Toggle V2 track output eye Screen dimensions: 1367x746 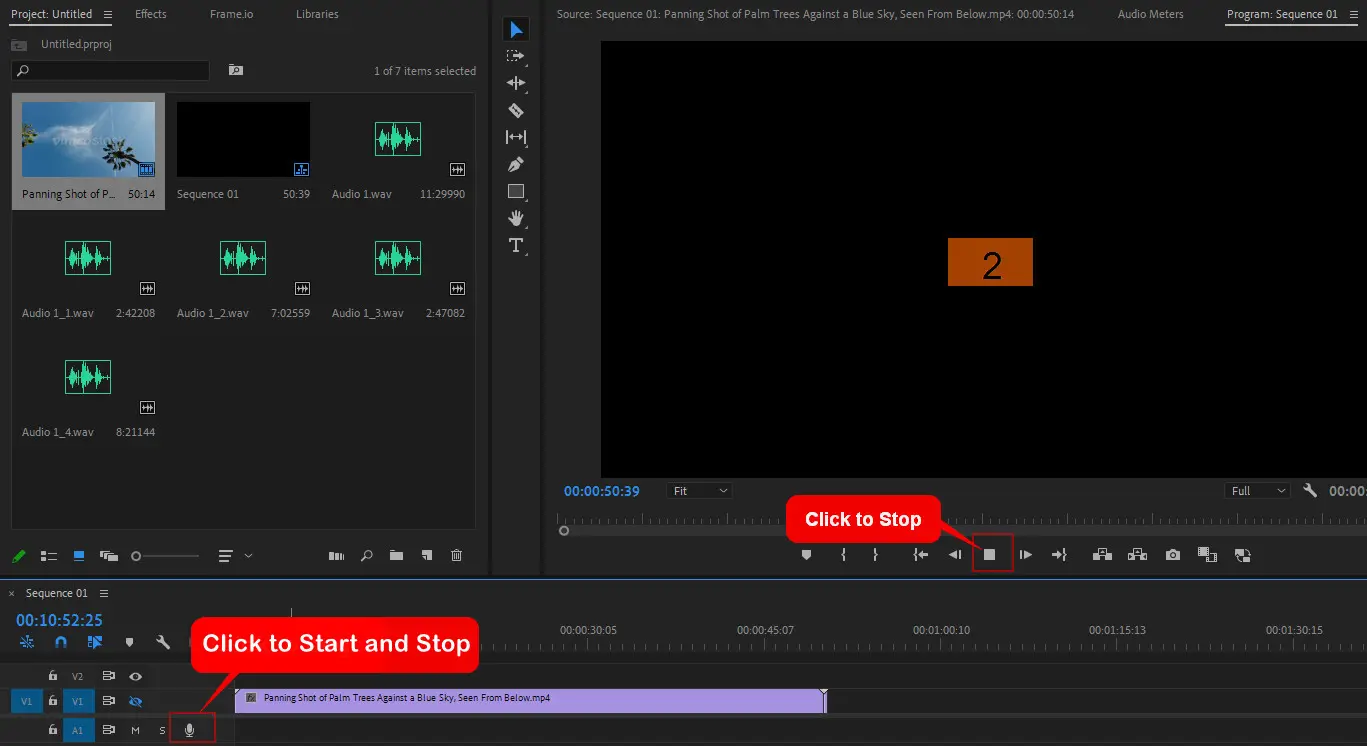(135, 676)
